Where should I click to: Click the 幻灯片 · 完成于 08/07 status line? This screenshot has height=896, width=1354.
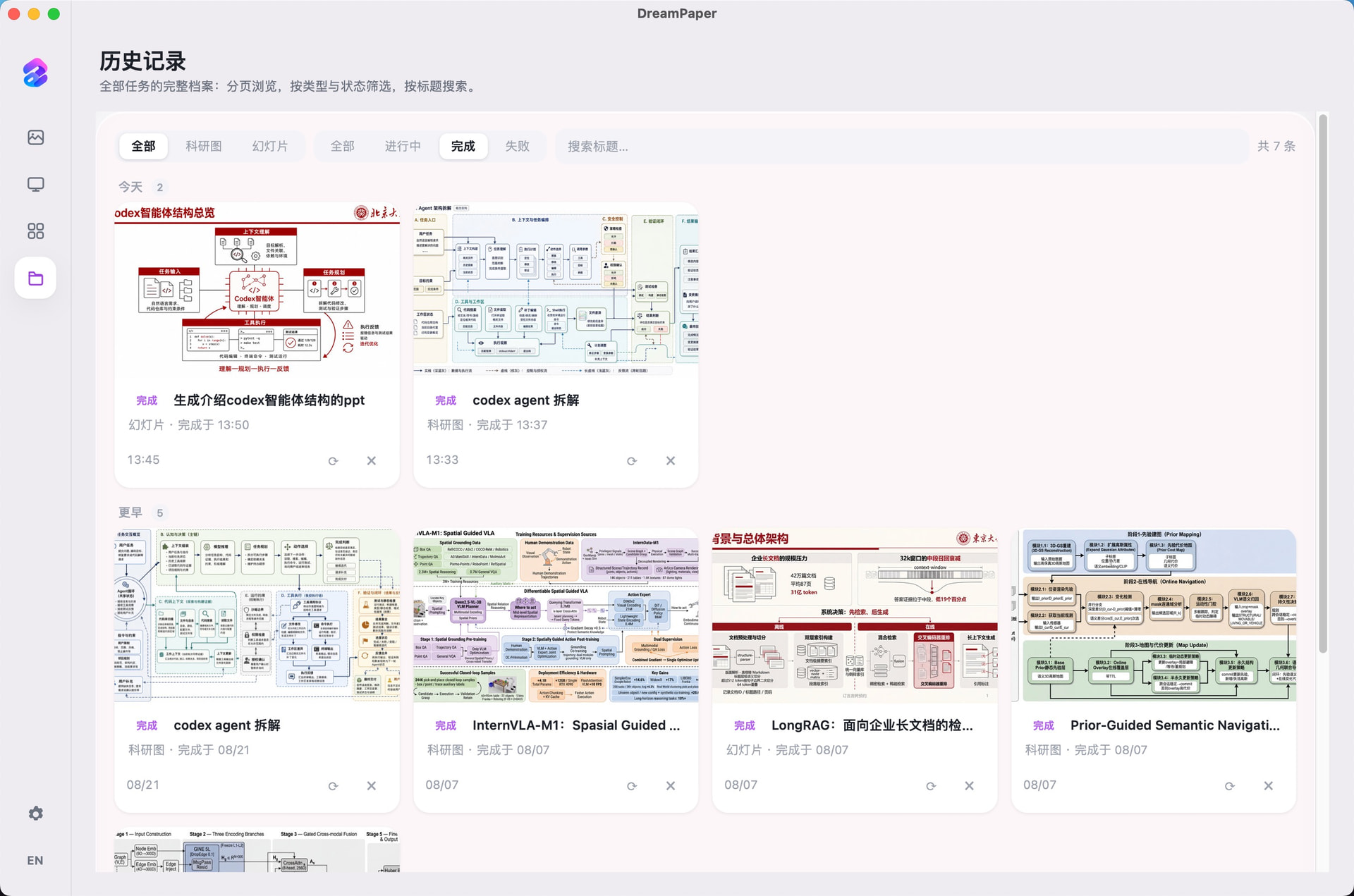tap(787, 750)
